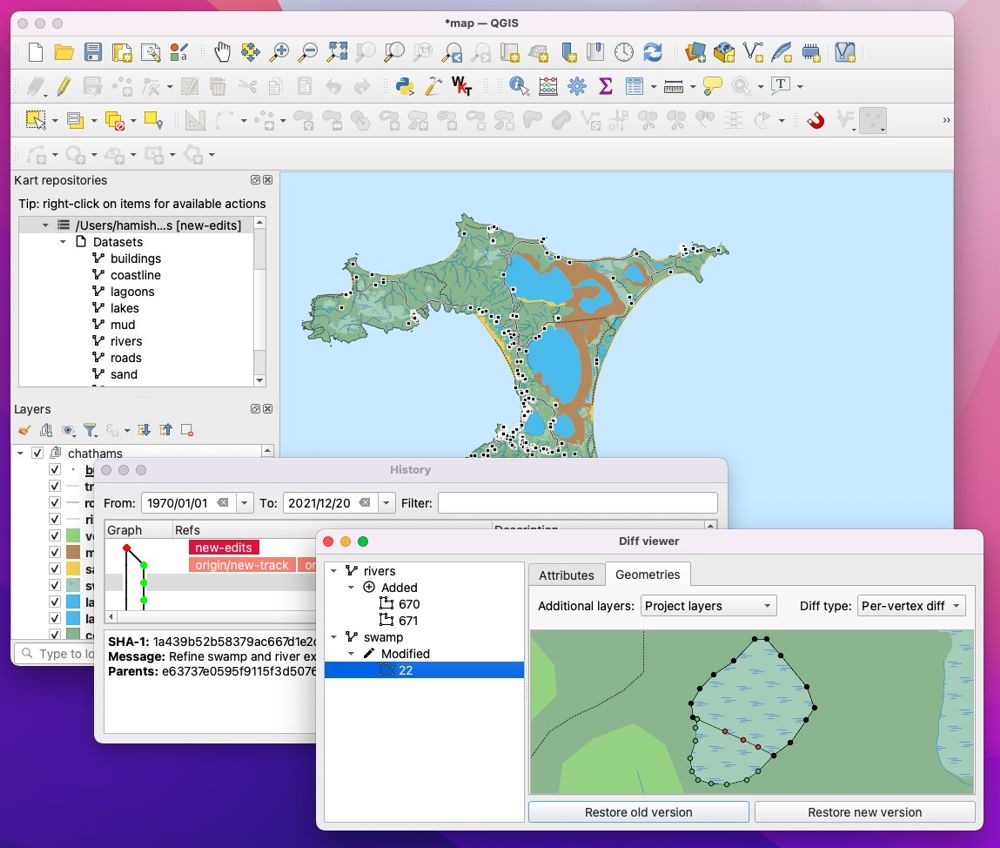
Task: Uncheck the first layer checkbox under chathams
Action: pyautogui.click(x=55, y=470)
